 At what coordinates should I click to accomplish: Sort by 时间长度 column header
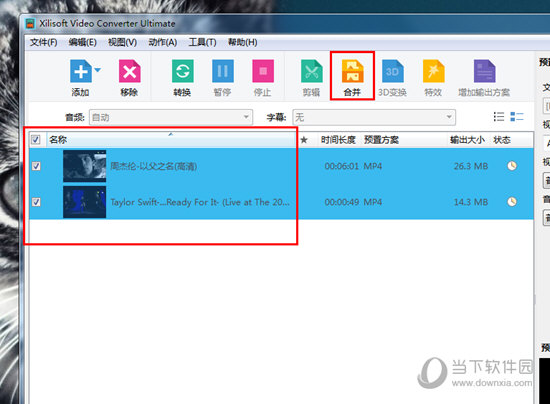pos(338,140)
